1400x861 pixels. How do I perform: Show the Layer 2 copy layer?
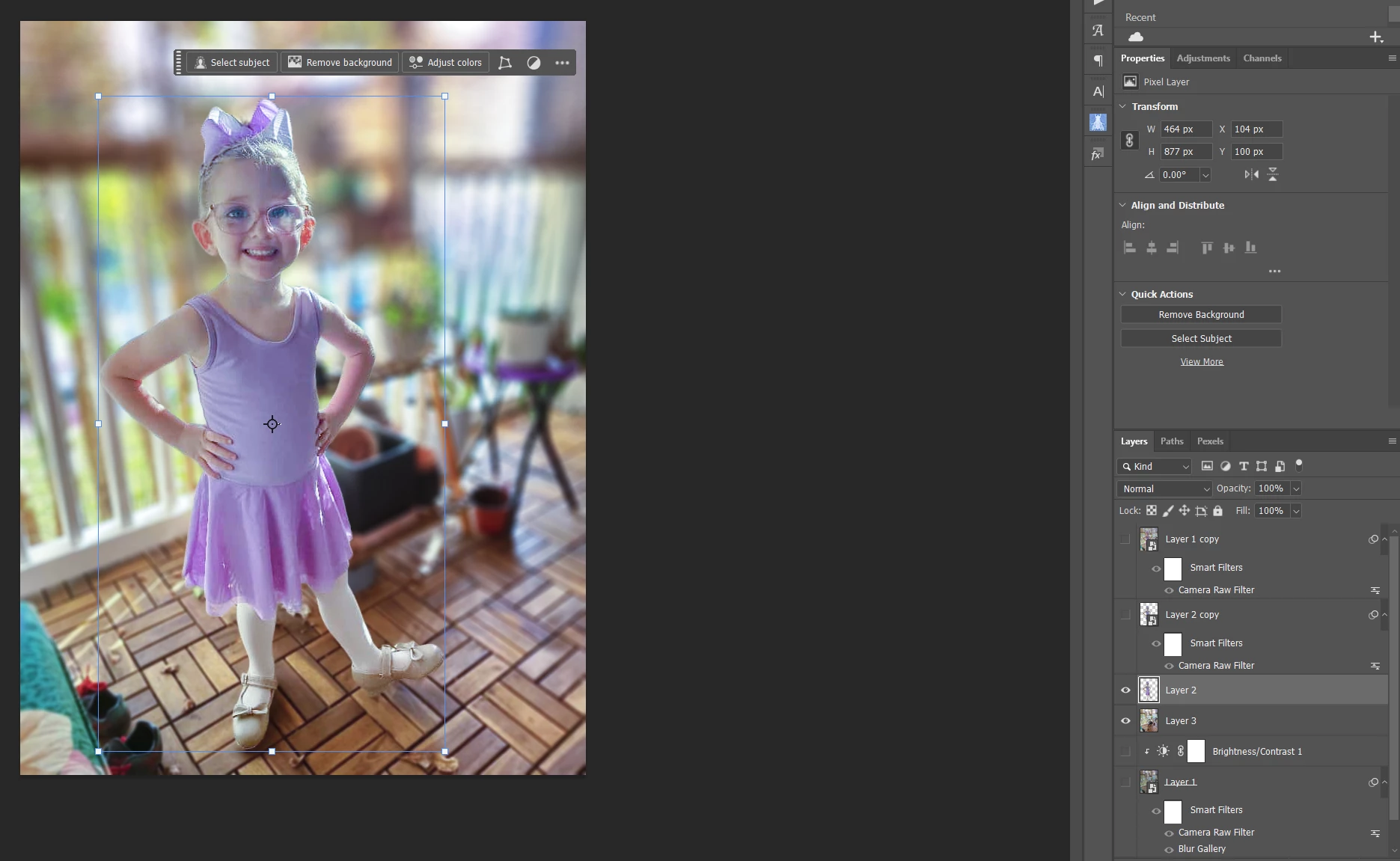click(x=1125, y=615)
